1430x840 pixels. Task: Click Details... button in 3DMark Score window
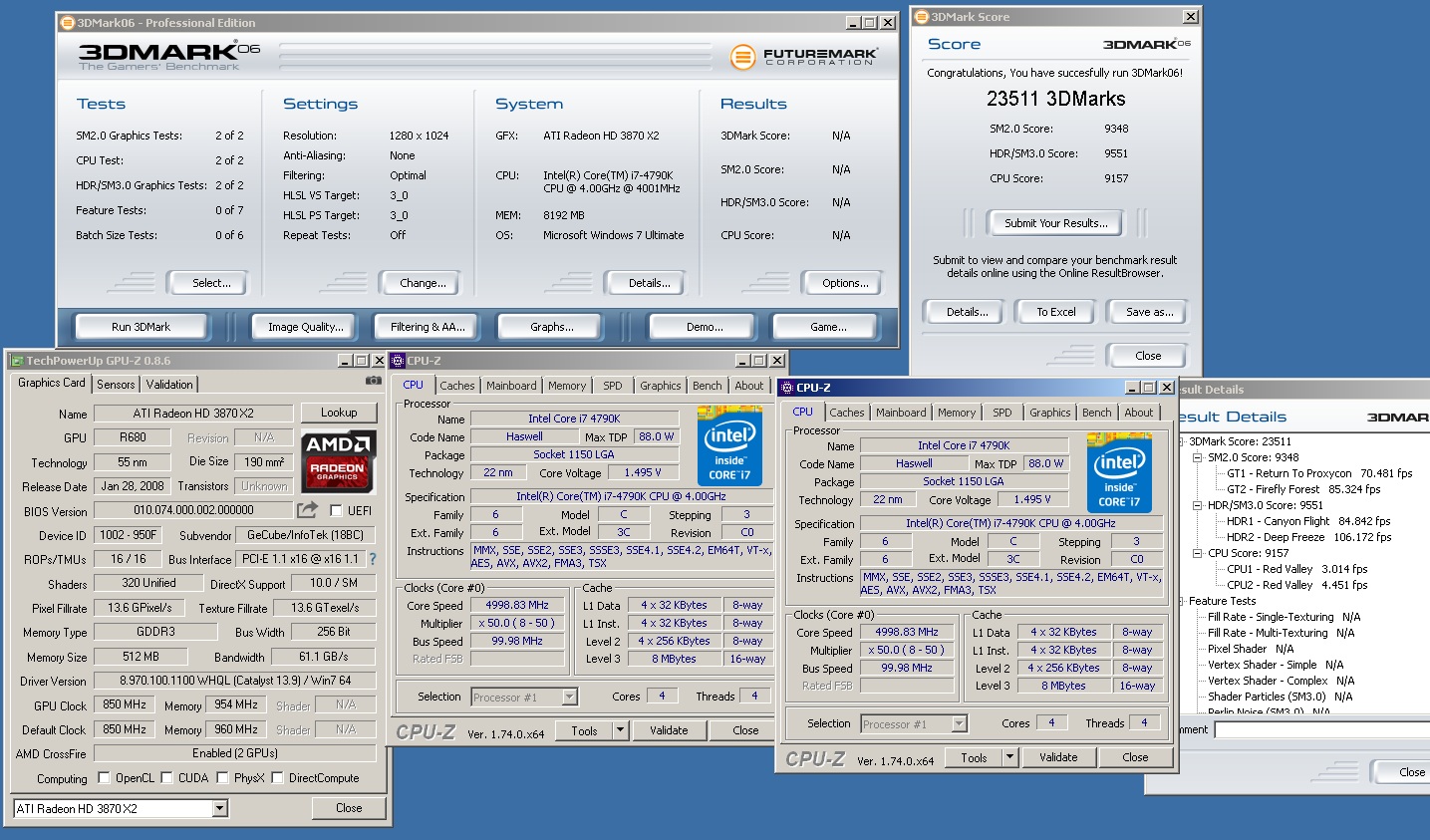click(967, 312)
